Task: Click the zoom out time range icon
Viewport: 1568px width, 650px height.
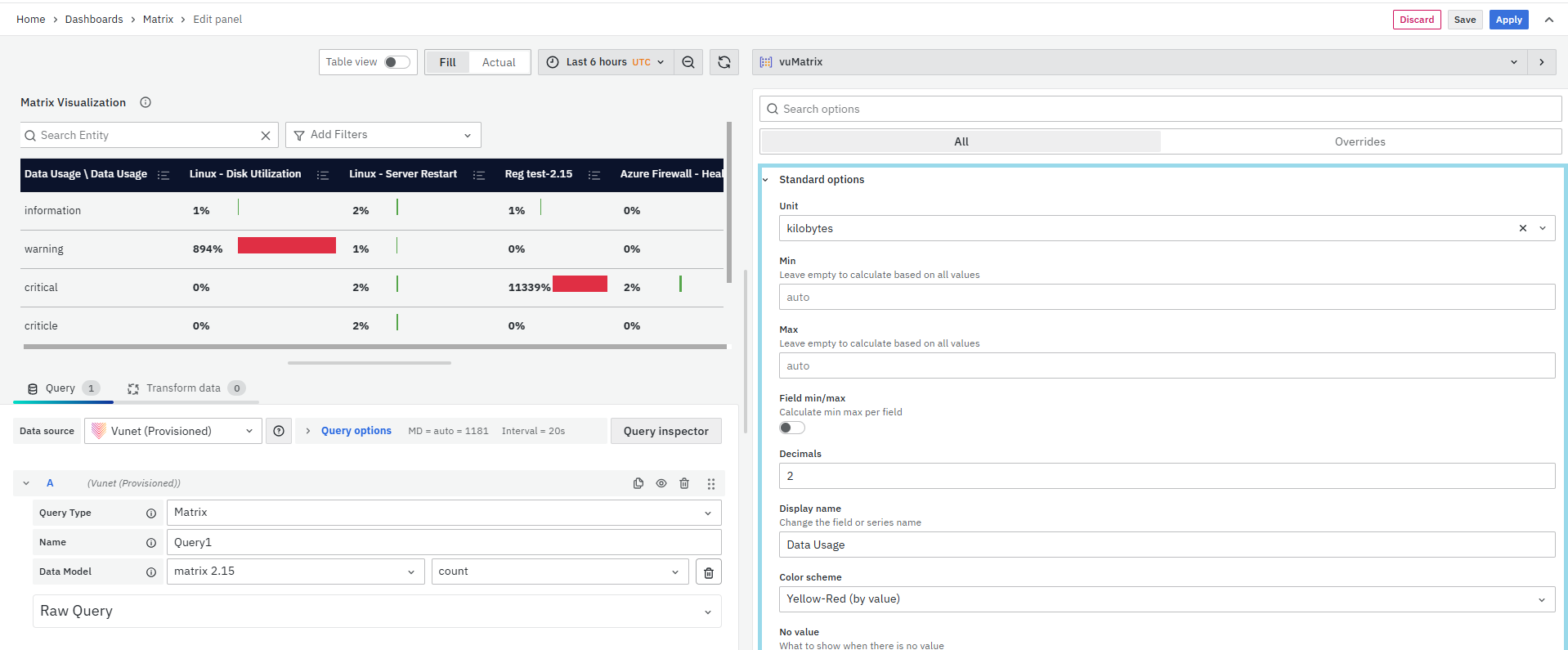Action: point(688,62)
